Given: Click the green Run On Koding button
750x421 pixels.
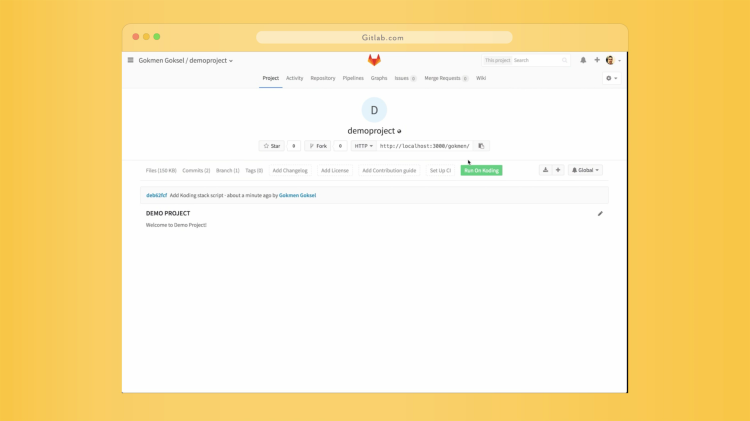Looking at the screenshot, I should [481, 170].
